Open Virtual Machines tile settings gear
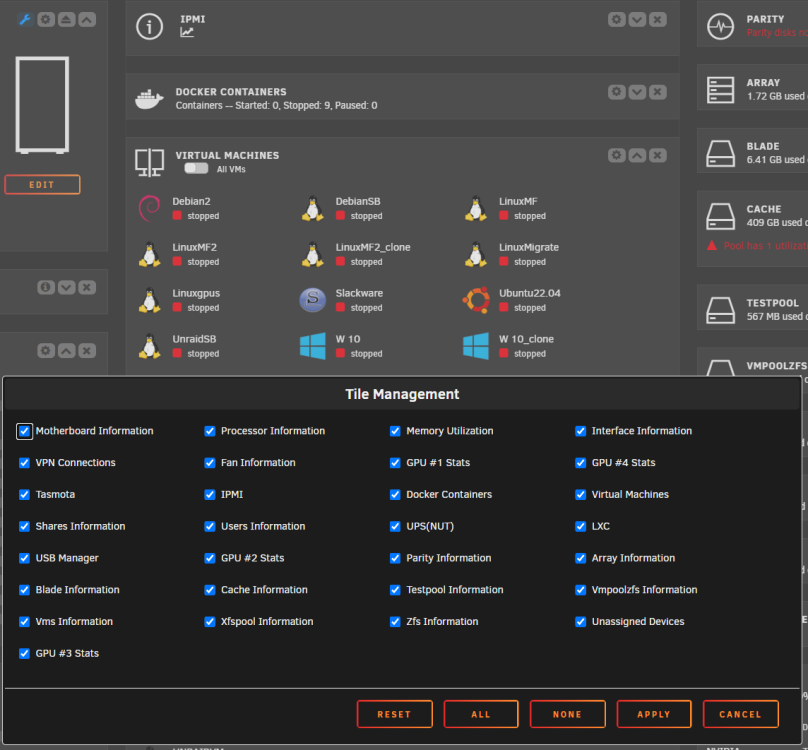This screenshot has width=808, height=750. pos(616,155)
